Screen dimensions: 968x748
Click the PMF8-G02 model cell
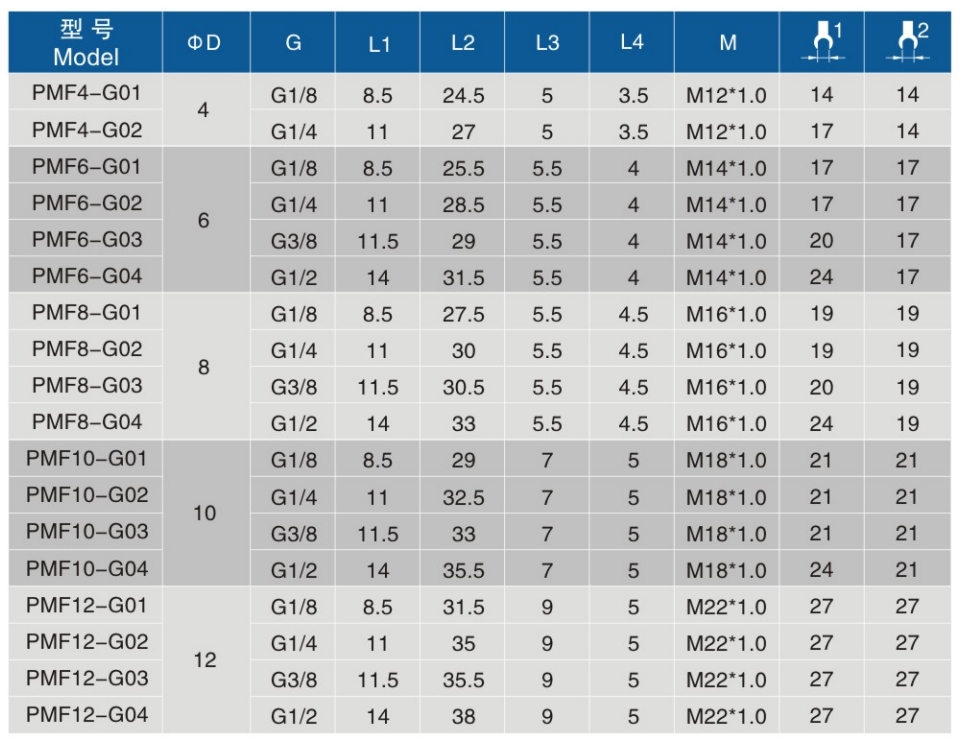(x=86, y=349)
